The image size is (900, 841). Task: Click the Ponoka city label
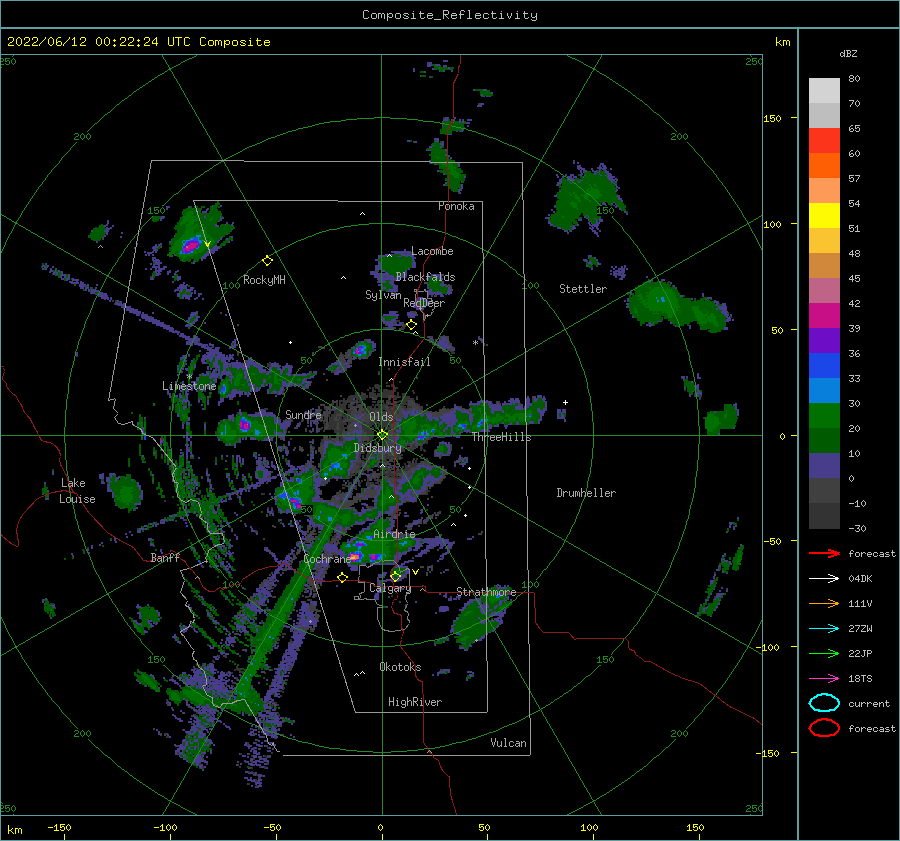(456, 206)
